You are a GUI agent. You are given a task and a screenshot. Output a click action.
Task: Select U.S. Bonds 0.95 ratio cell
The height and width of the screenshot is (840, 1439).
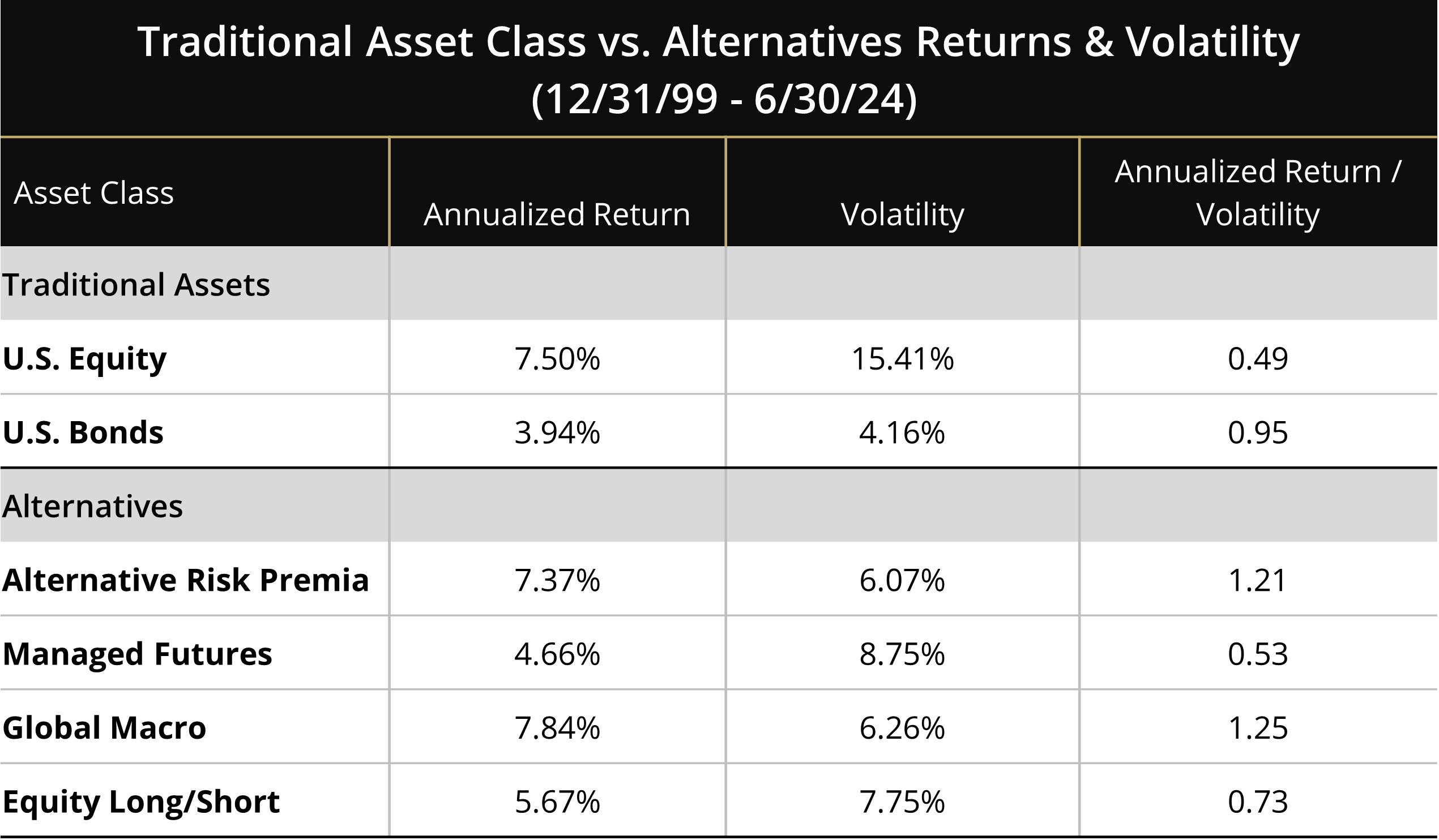(1258, 432)
